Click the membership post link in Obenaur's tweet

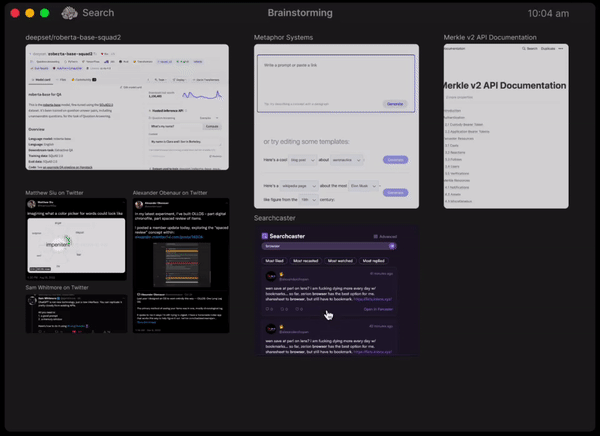pyautogui.click(x=169, y=237)
